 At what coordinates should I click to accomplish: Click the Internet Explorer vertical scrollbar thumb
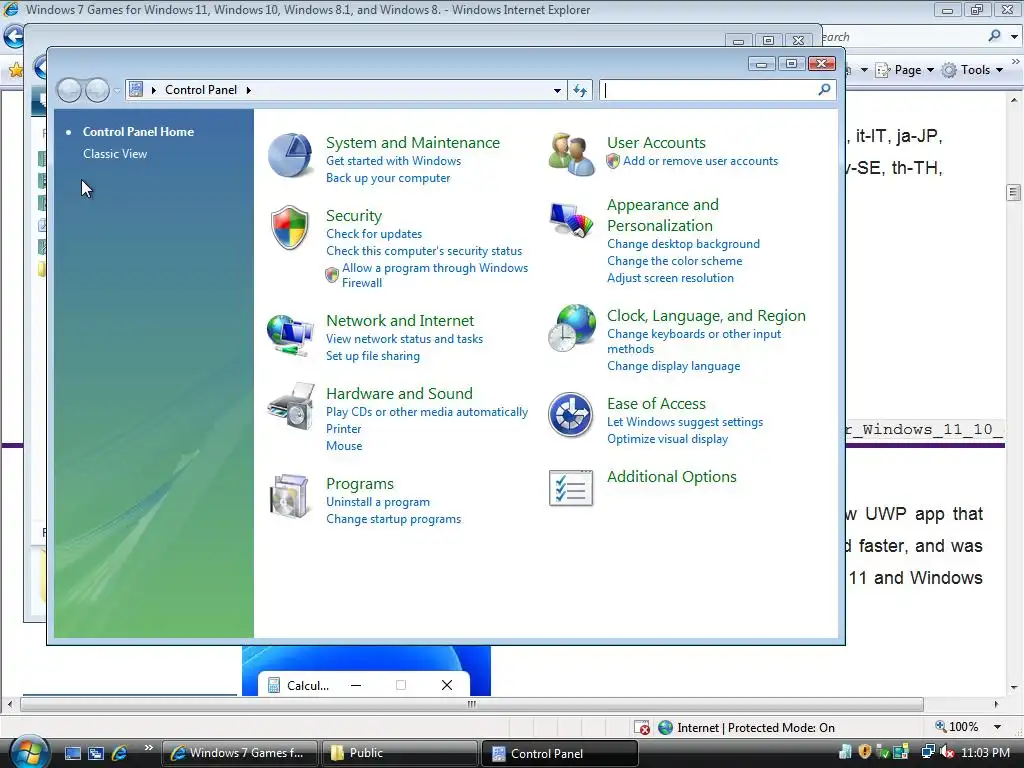1014,193
